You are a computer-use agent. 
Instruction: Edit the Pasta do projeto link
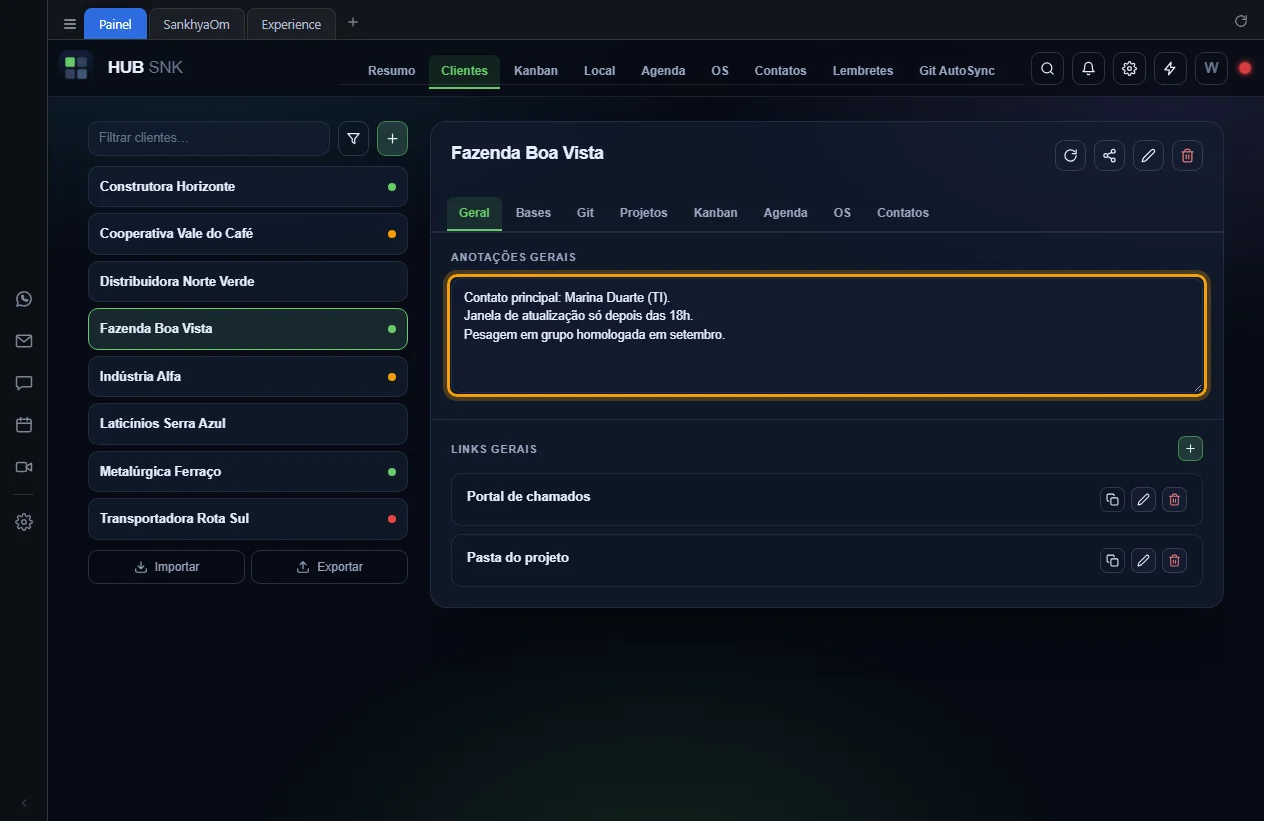(1143, 560)
